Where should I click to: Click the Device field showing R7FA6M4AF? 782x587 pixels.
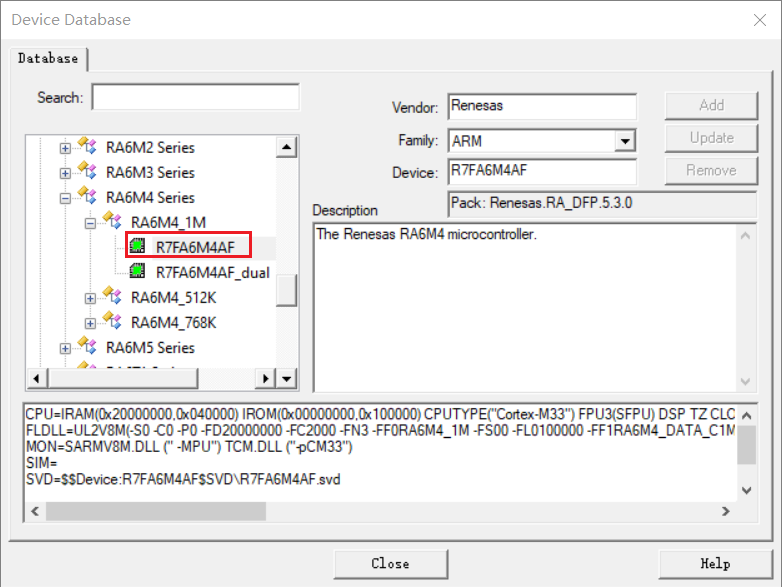point(542,172)
